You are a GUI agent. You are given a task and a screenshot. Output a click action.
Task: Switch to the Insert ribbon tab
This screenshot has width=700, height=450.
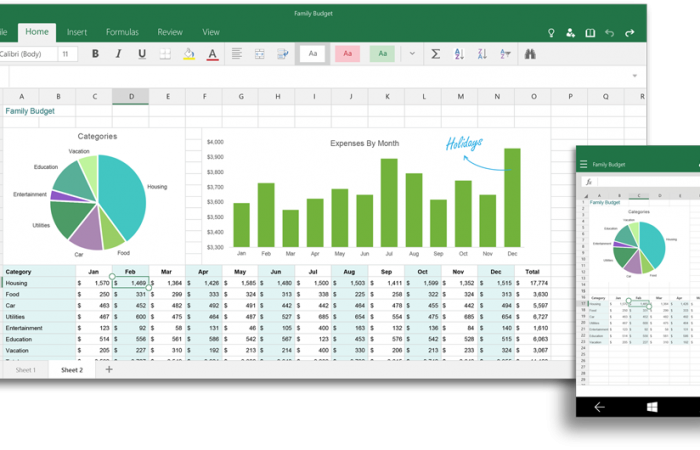point(76,32)
